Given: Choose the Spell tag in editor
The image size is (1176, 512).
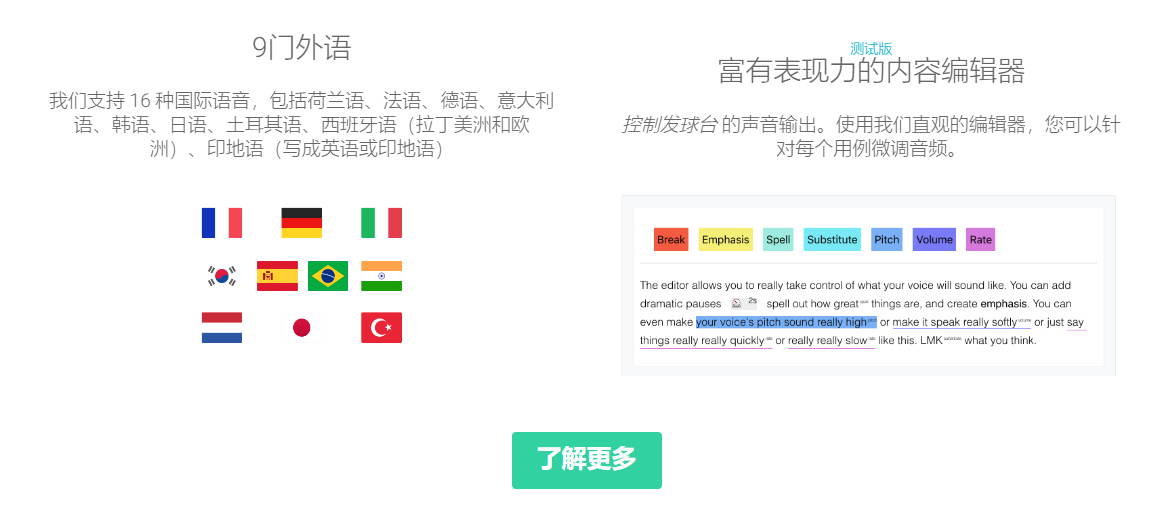Looking at the screenshot, I should pos(778,239).
